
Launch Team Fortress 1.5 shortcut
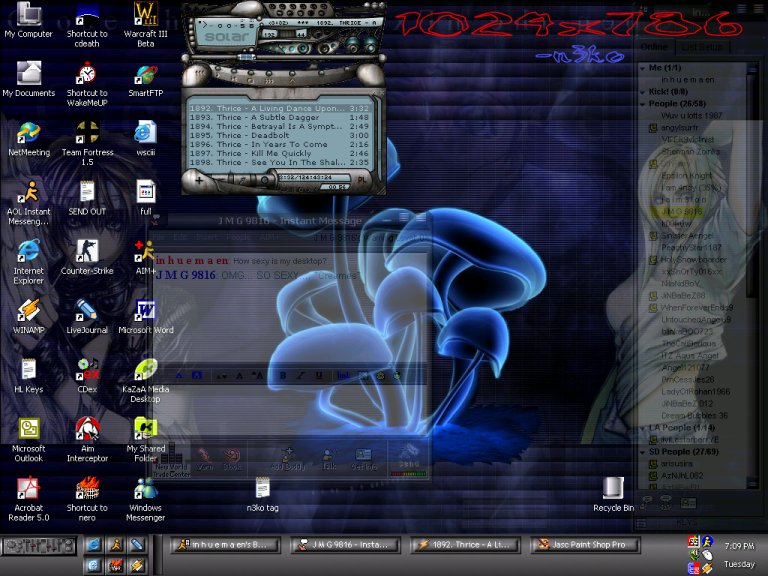point(87,144)
